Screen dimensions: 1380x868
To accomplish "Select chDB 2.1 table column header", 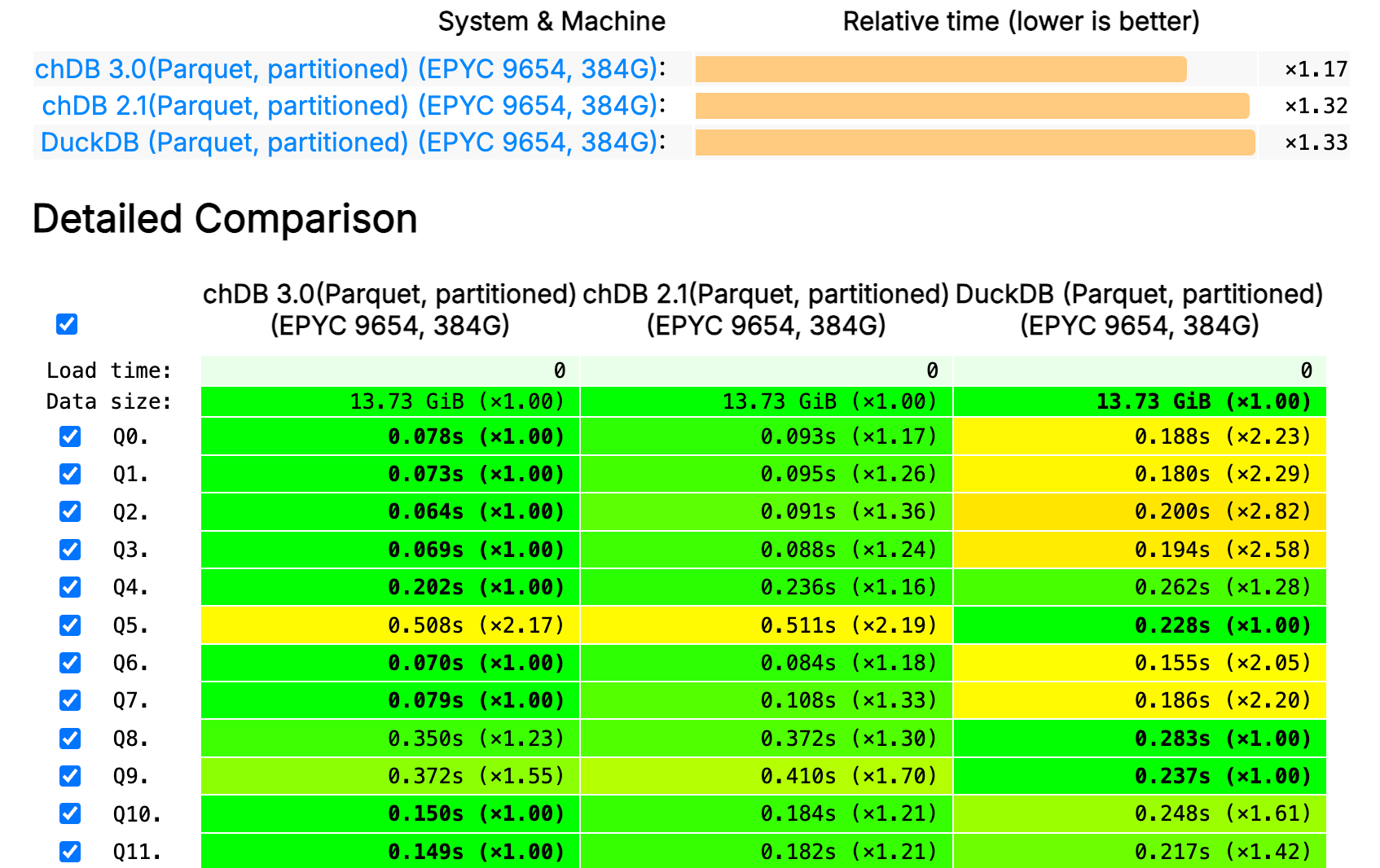I will [767, 309].
